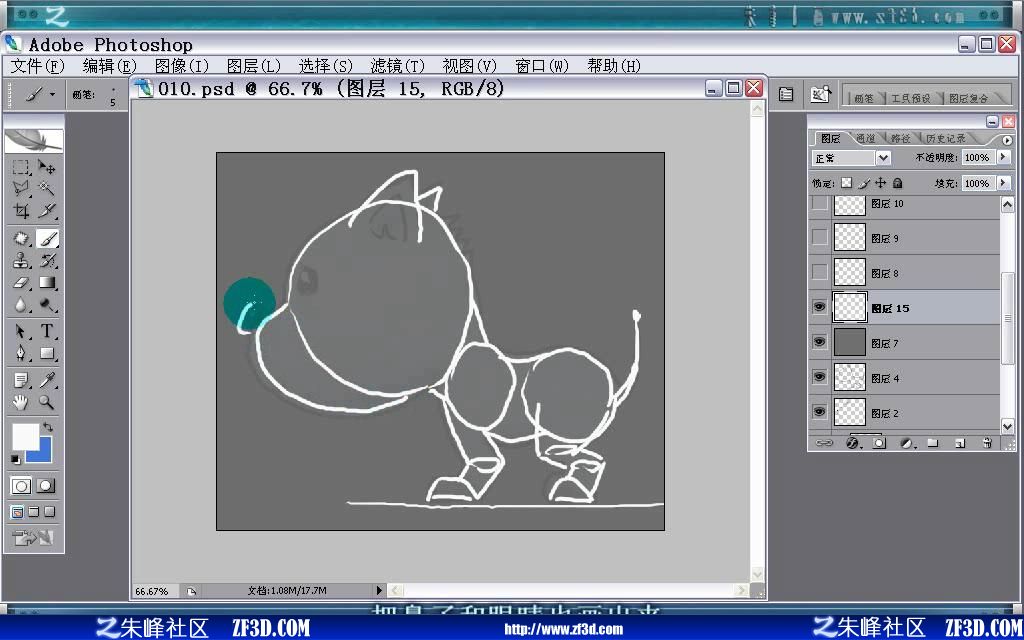The image size is (1024, 640).
Task: Select the Zoom tool
Action: coord(46,402)
